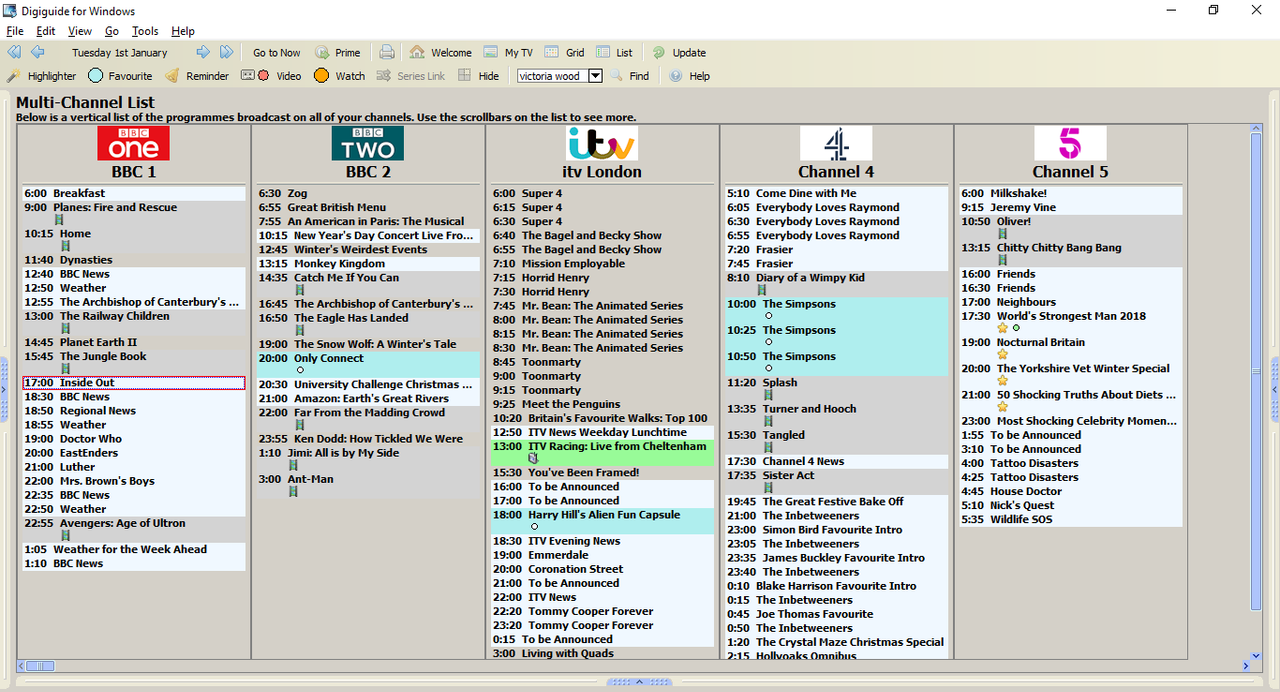This screenshot has width=1280, height=692.
Task: Set the Video recording marker
Action: (x=271, y=76)
